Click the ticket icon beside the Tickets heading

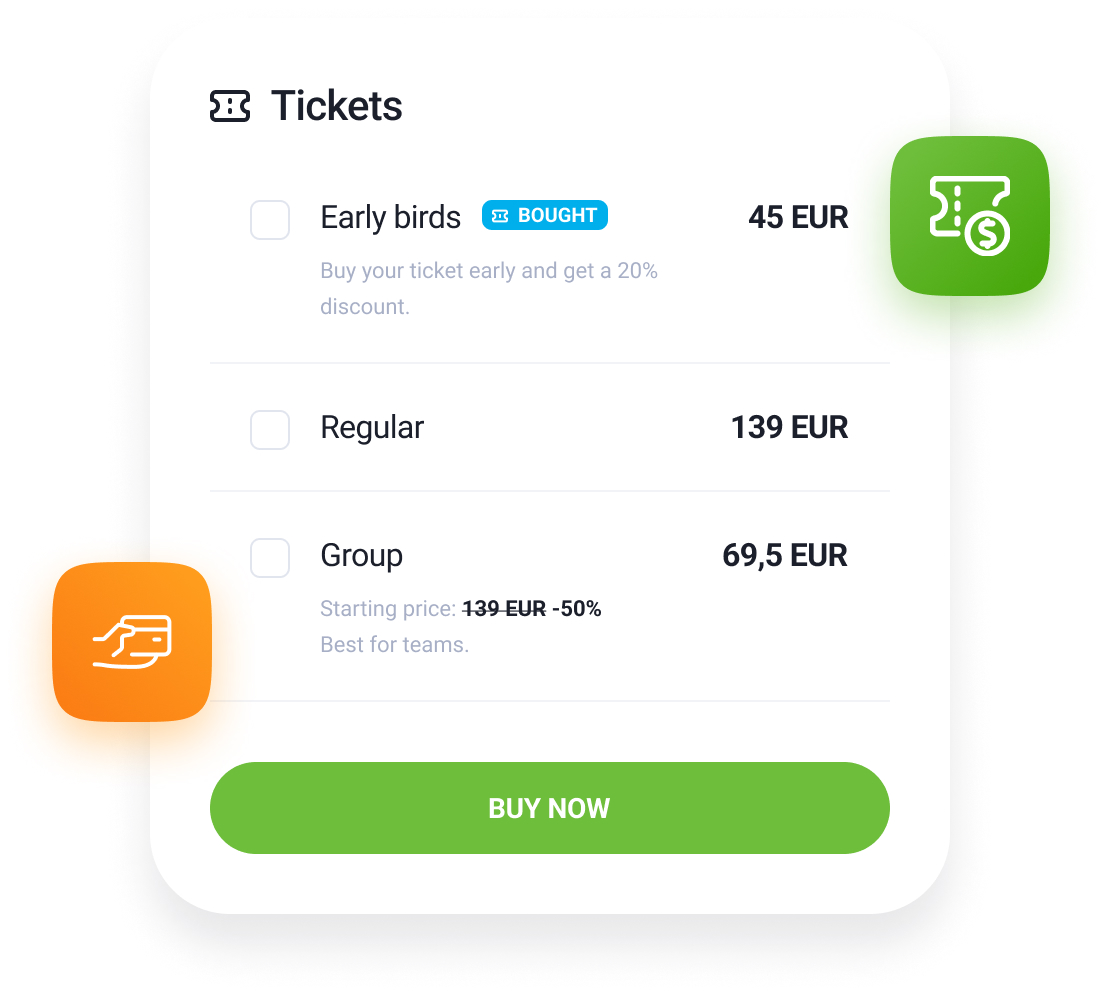point(229,106)
